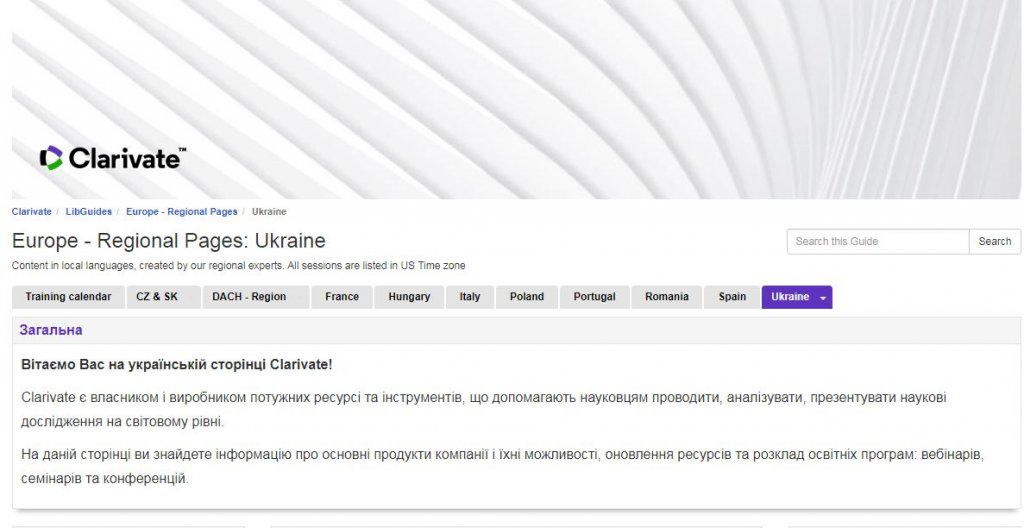Open the CZ & SK tab
This screenshot has width=1024, height=528.
click(157, 297)
